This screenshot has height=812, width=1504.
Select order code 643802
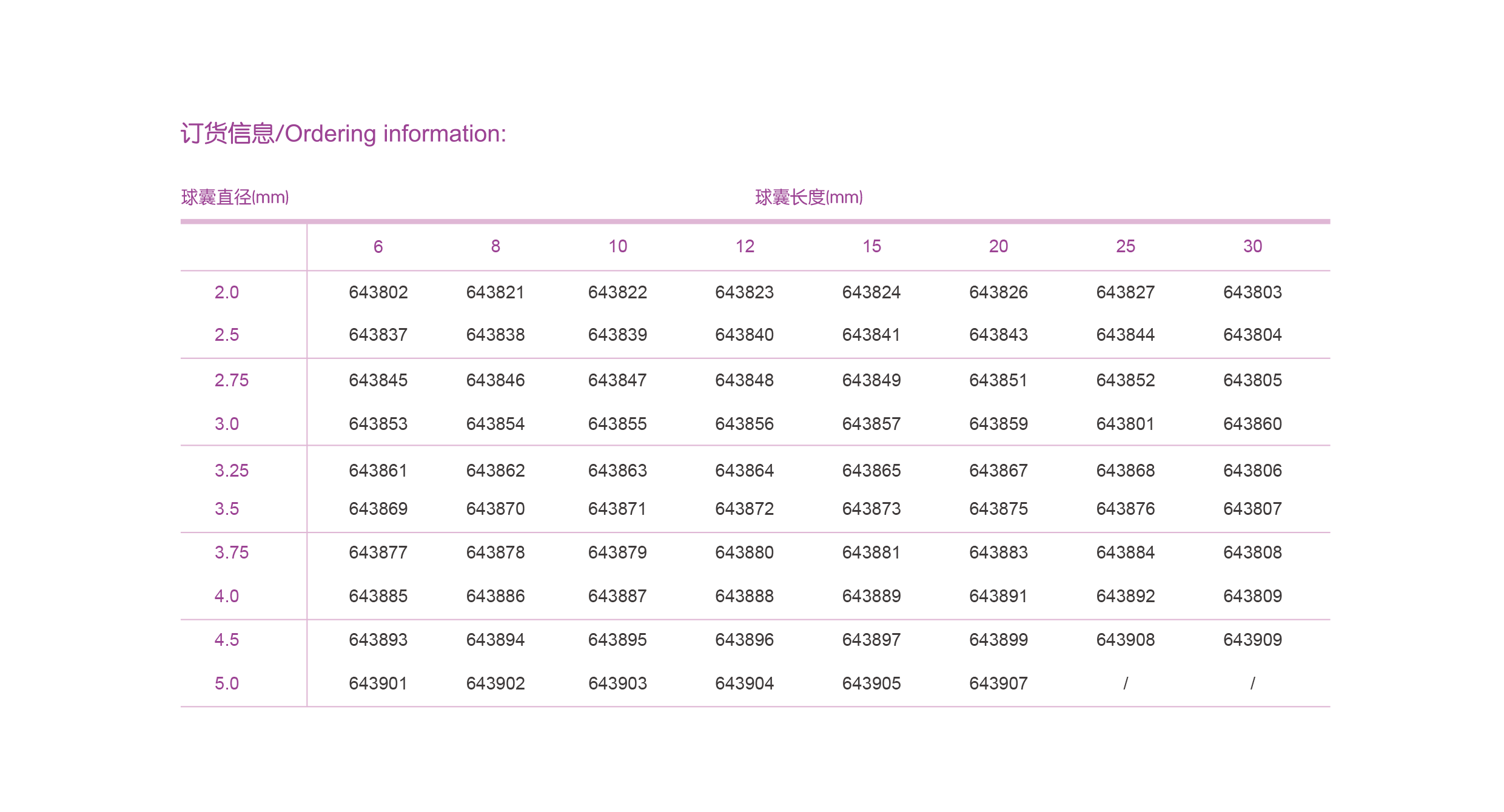[x=378, y=292]
